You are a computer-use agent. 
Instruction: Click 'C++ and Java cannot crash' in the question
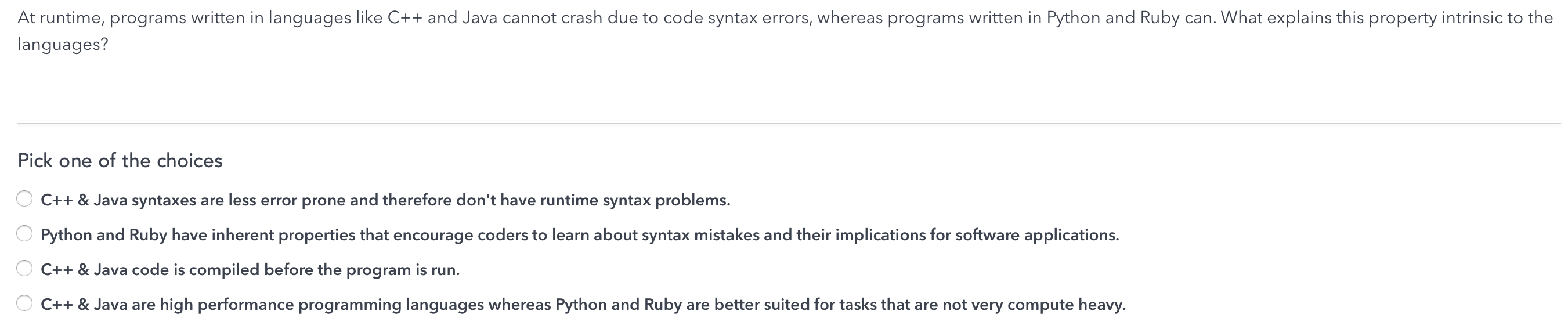pos(495,18)
